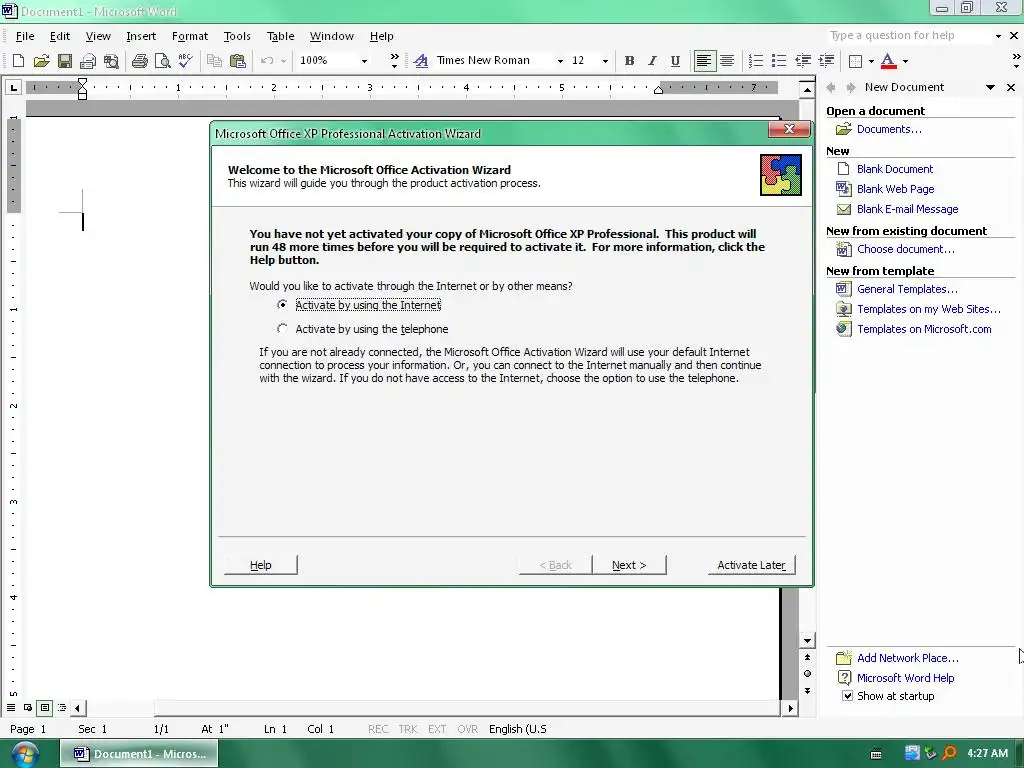Center the text alignment
Image resolution: width=1024 pixels, height=768 pixels.
pyautogui.click(x=727, y=61)
